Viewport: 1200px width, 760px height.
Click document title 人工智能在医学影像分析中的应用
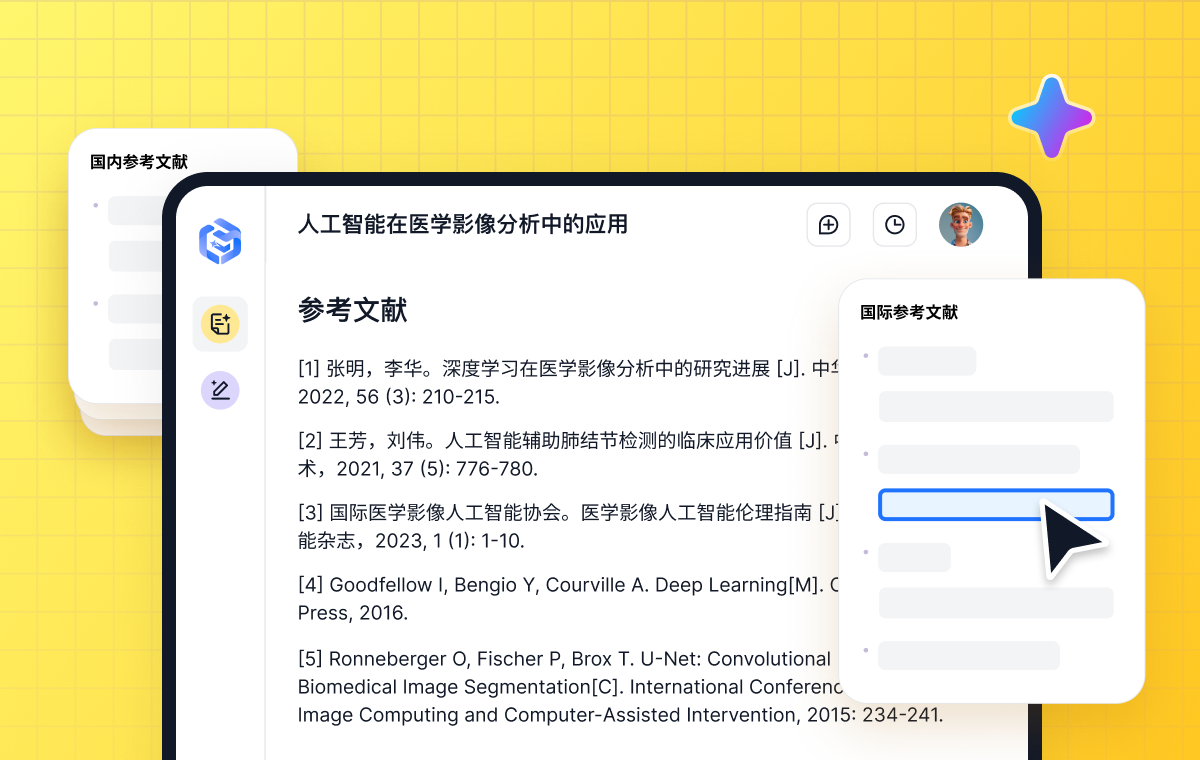point(463,225)
